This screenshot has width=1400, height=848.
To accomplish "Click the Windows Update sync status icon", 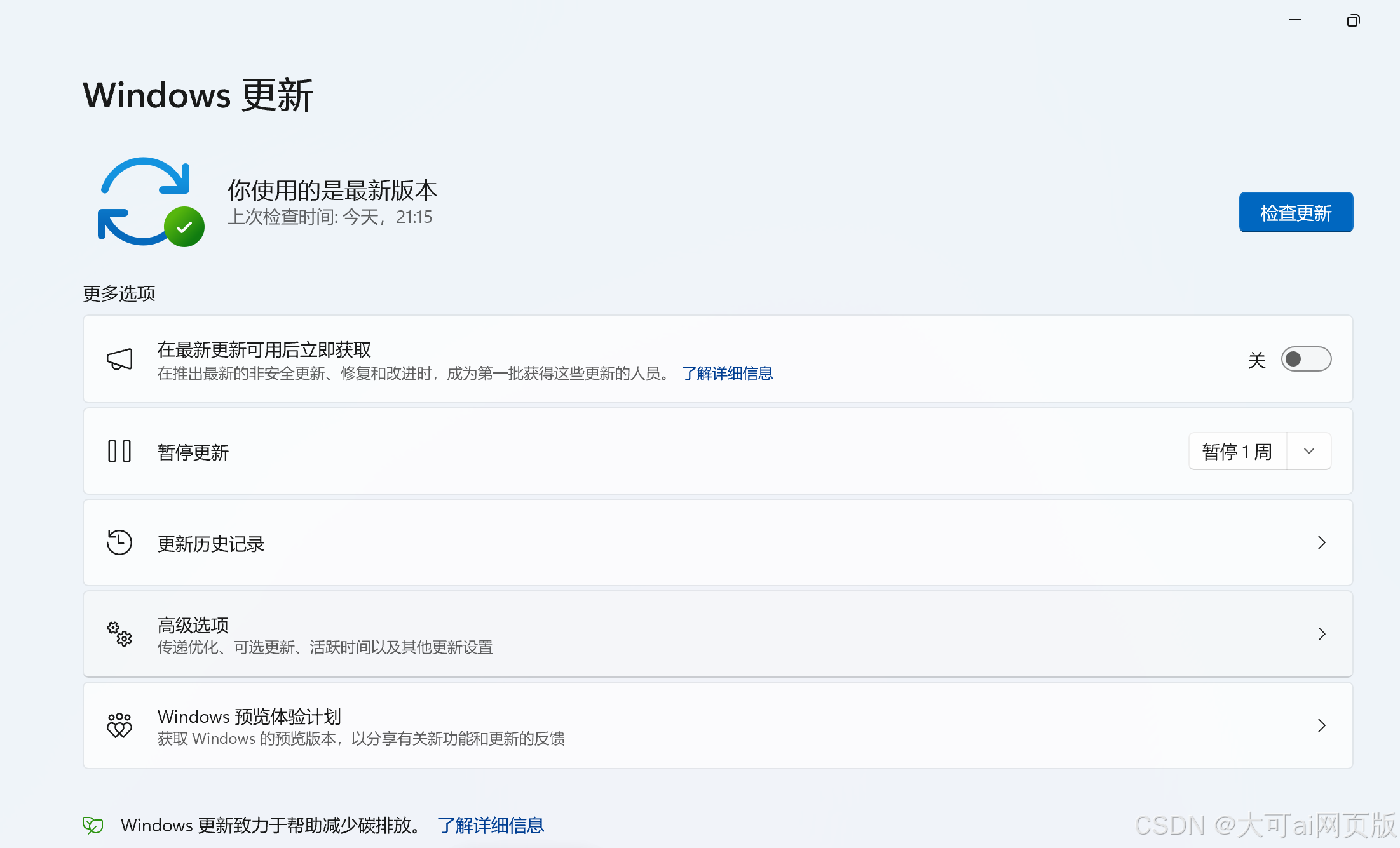I will 151,202.
